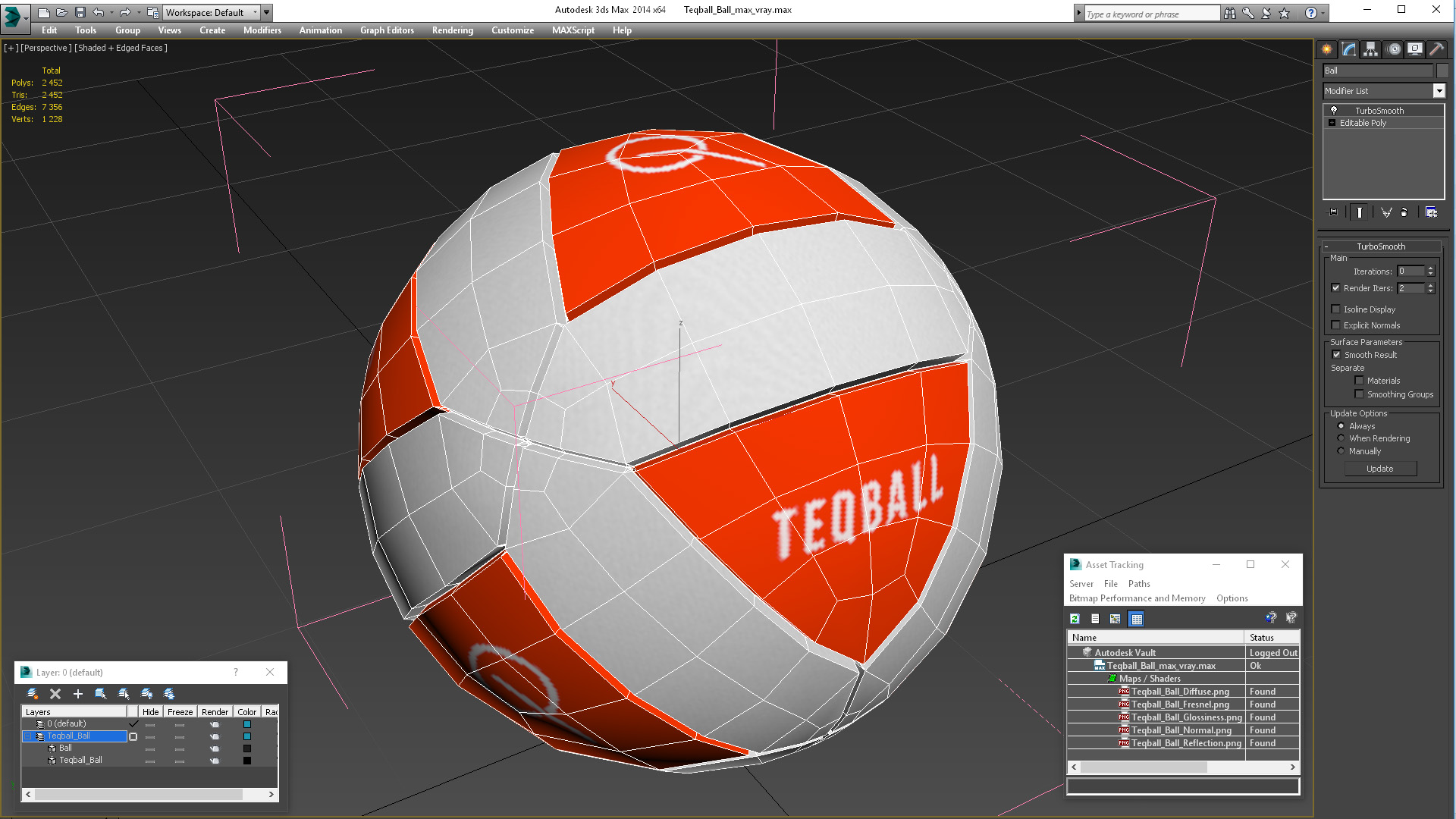Image resolution: width=1456 pixels, height=819 pixels.
Task: Open the MAXScript menu
Action: [x=573, y=30]
